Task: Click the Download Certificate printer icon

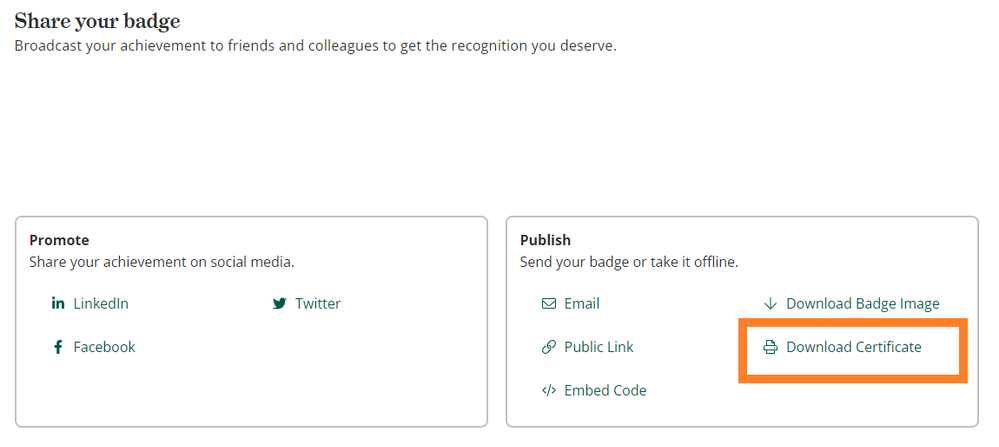Action: click(x=771, y=347)
